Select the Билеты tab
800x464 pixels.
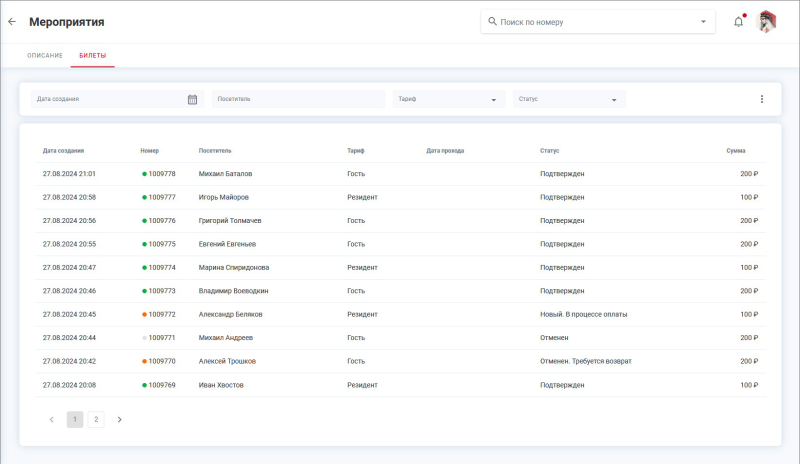[93, 55]
